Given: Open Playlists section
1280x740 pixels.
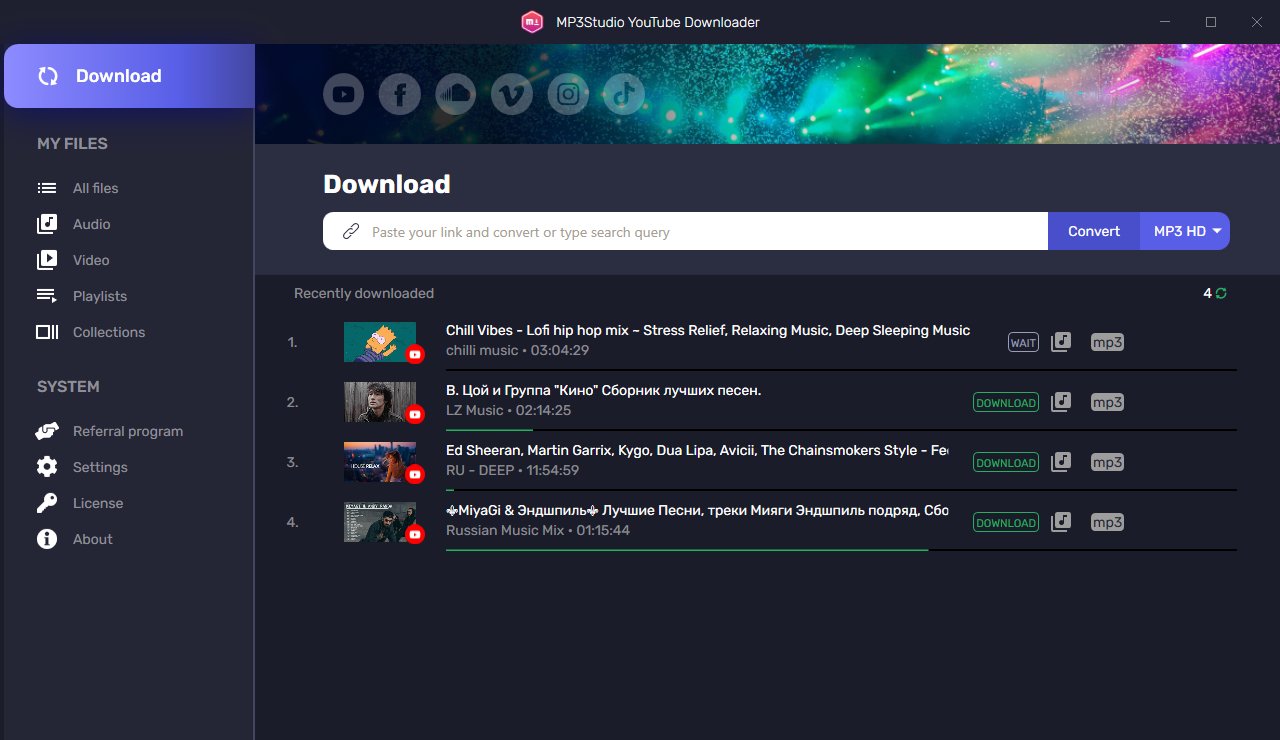Looking at the screenshot, I should pyautogui.click(x=100, y=296).
